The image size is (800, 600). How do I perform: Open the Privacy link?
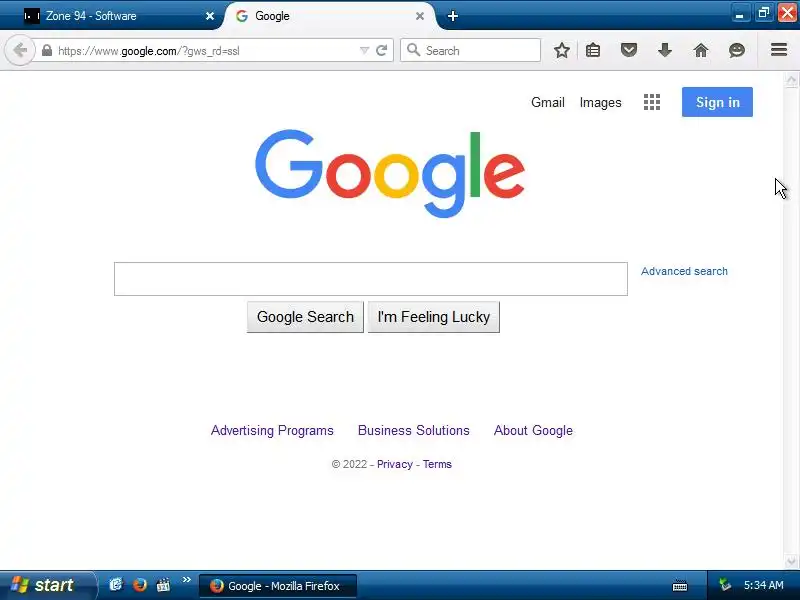tap(394, 464)
